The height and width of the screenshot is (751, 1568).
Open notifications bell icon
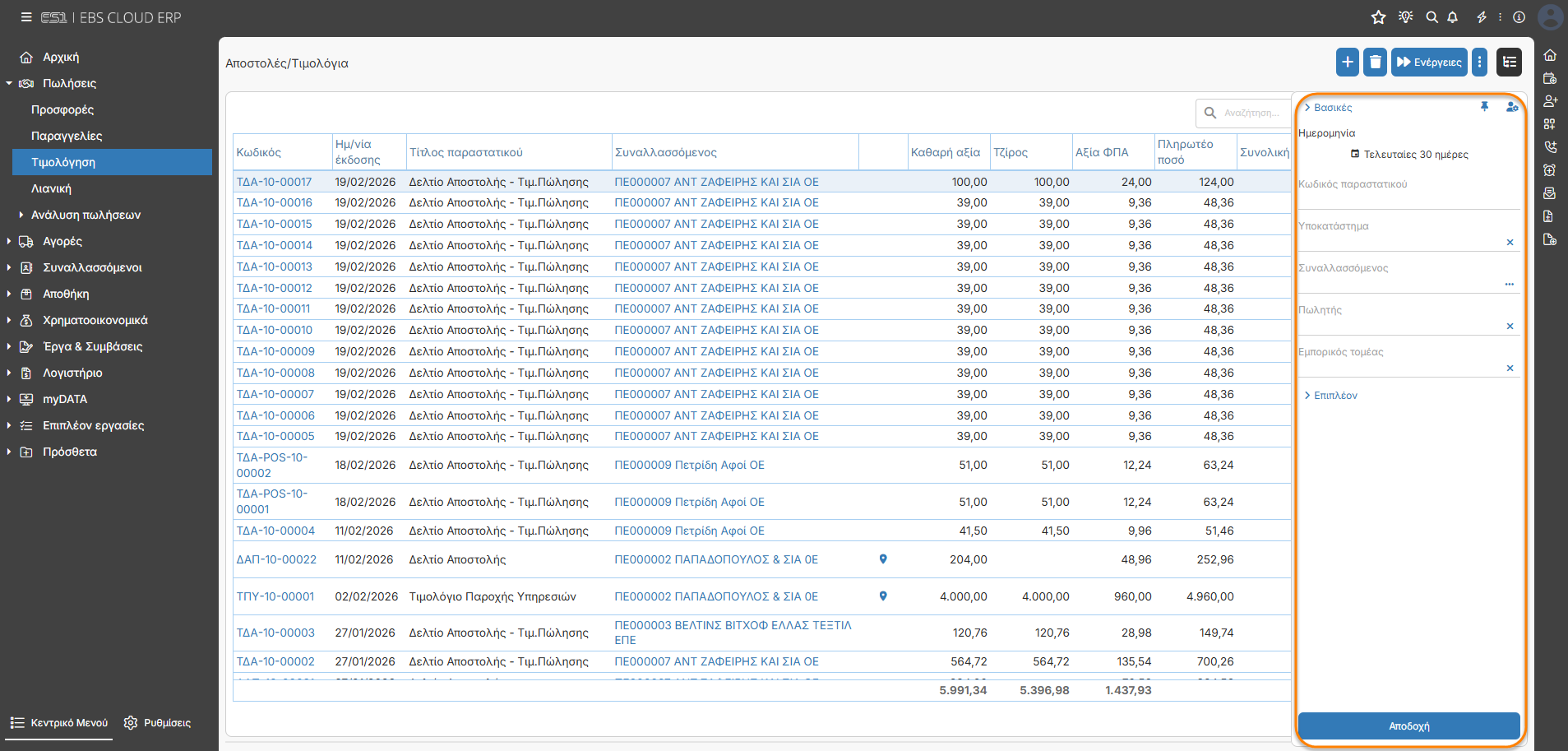[x=1453, y=17]
